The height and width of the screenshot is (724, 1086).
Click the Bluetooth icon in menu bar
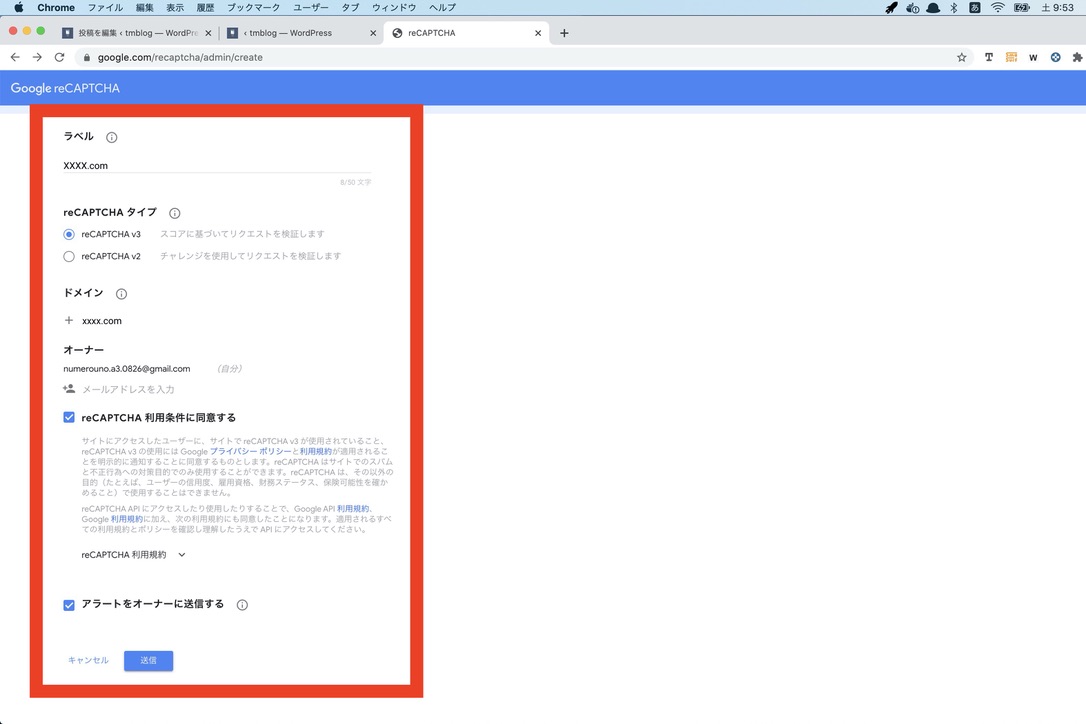tap(953, 8)
